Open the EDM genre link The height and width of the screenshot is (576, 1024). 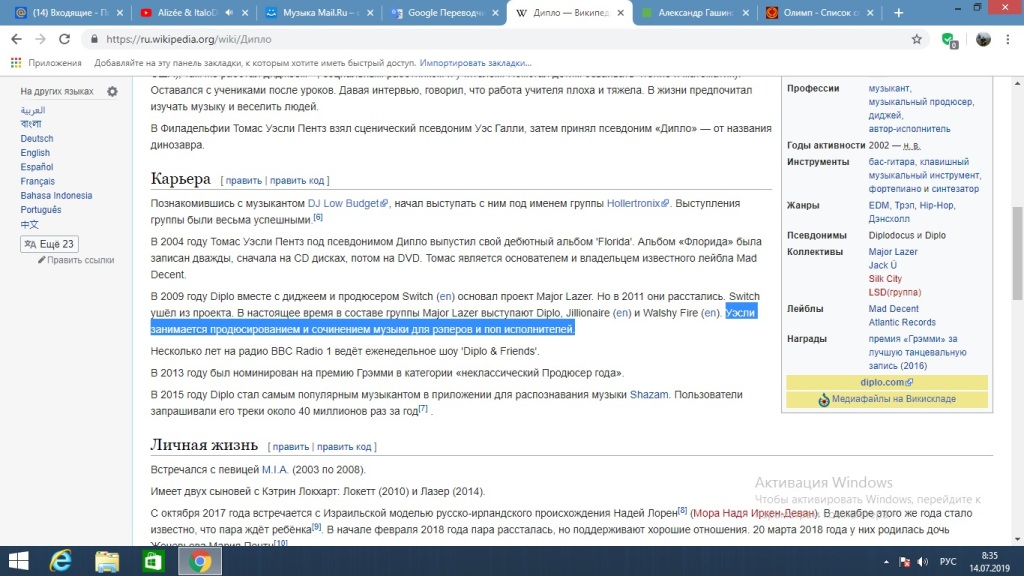click(878, 205)
